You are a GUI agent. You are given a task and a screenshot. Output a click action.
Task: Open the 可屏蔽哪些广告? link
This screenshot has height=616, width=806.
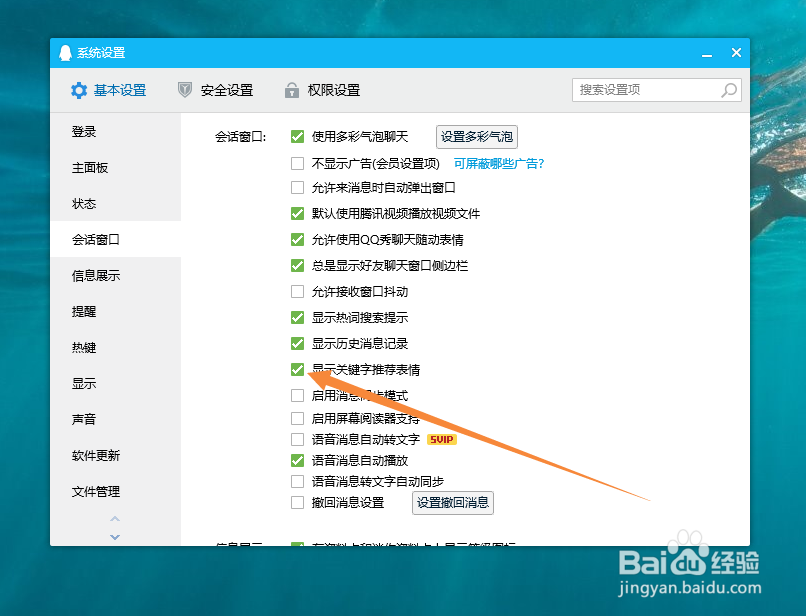pos(498,162)
